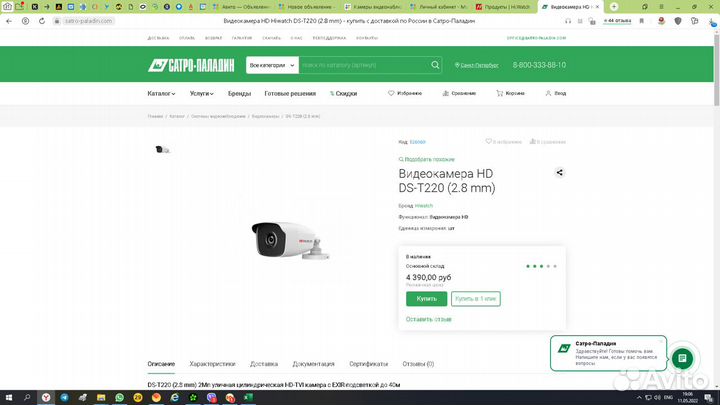This screenshot has width=720, height=405.
Task: Switch to the Документация tab
Action: pyautogui.click(x=314, y=364)
